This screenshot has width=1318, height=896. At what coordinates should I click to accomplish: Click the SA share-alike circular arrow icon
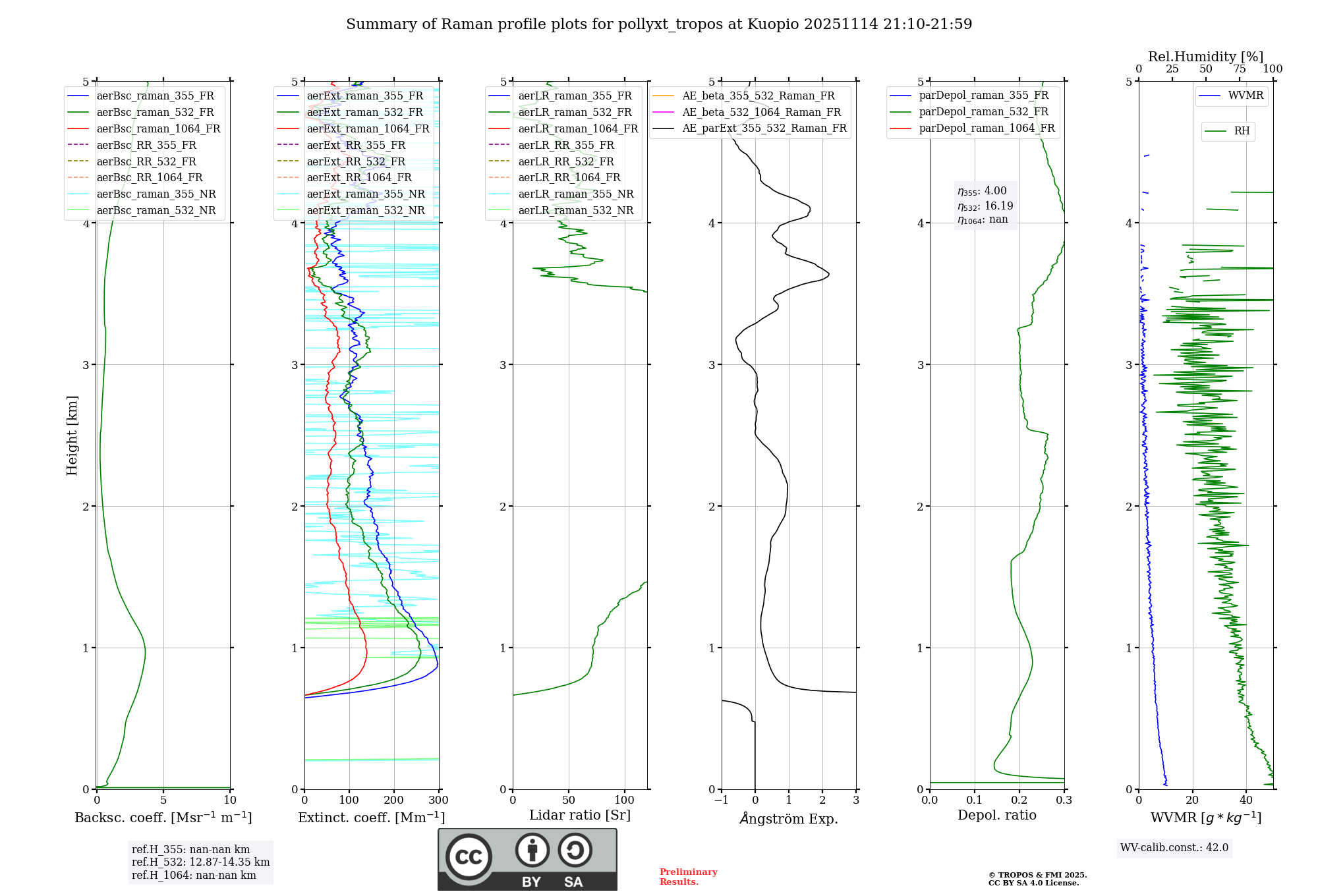click(575, 850)
